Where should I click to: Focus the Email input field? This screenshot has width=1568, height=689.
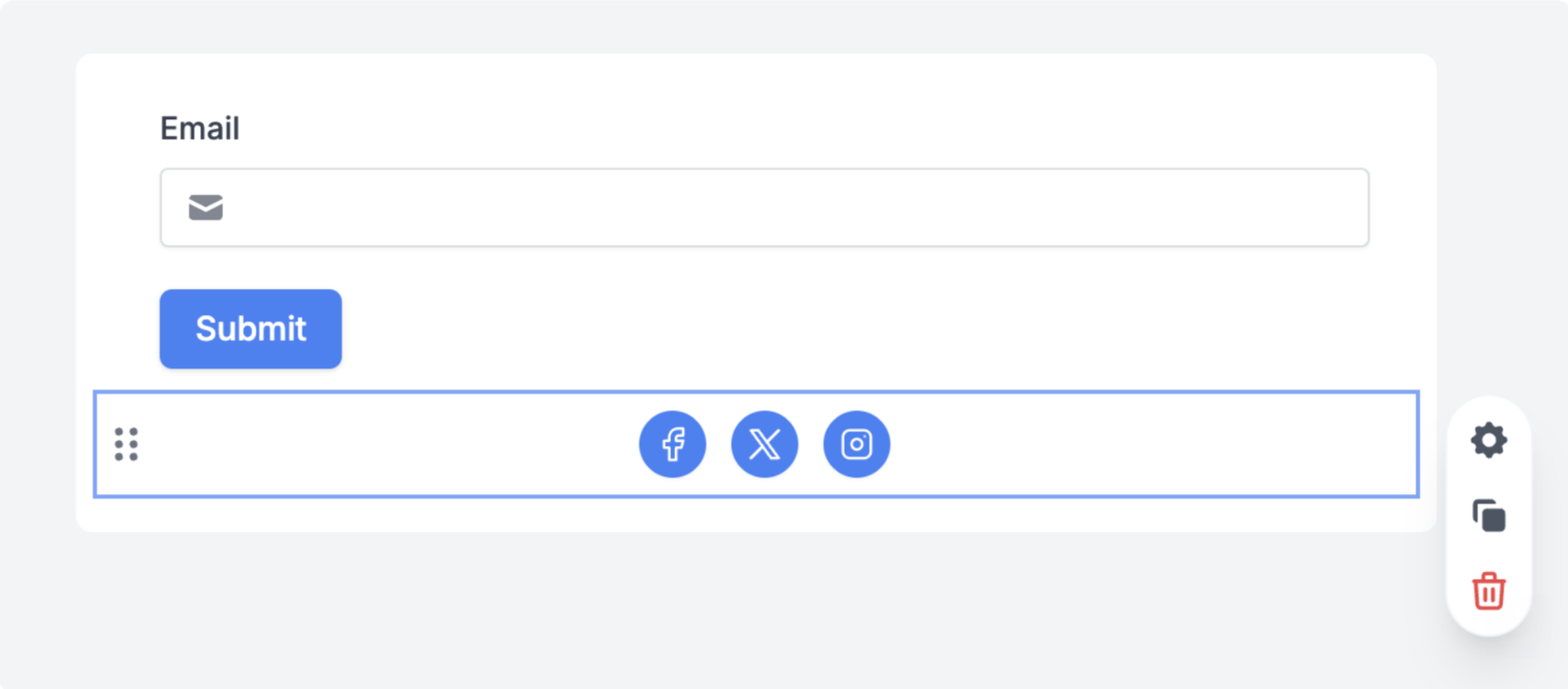pyautogui.click(x=765, y=208)
